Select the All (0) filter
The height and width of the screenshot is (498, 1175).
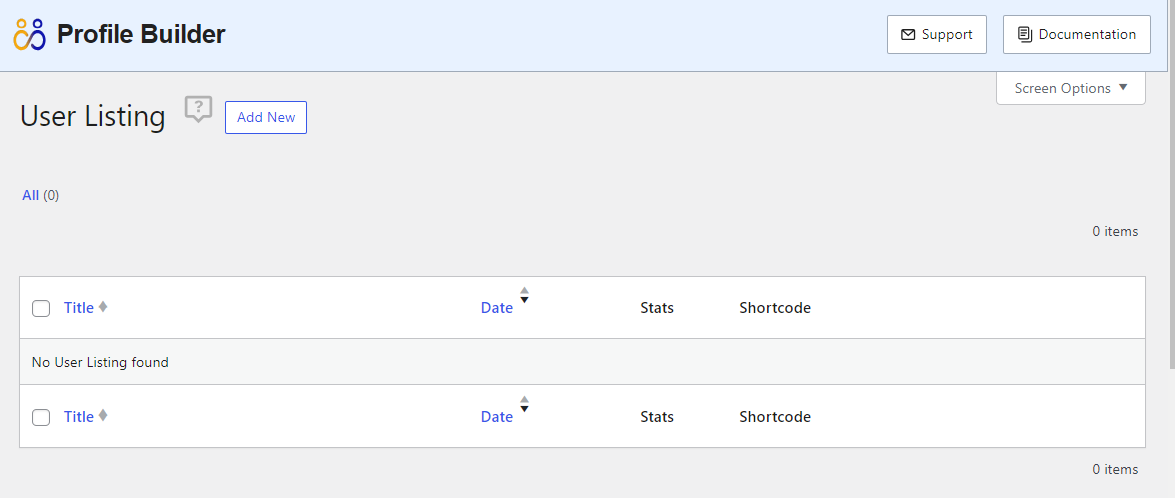point(40,195)
